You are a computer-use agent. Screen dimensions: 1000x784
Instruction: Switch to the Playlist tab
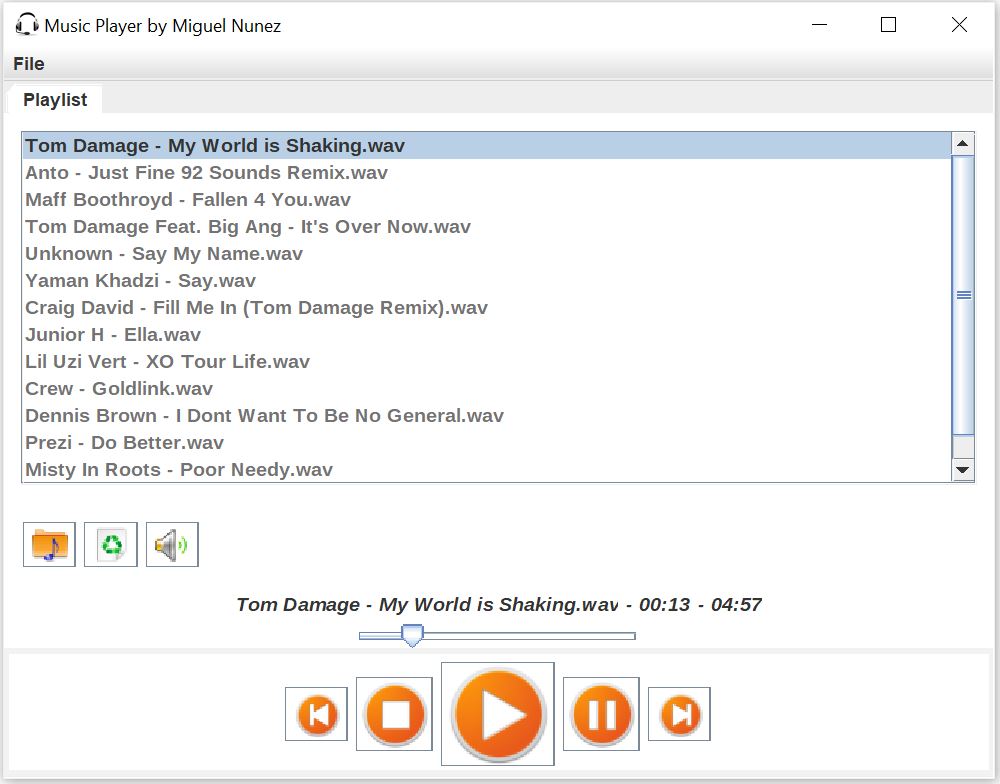pos(55,100)
